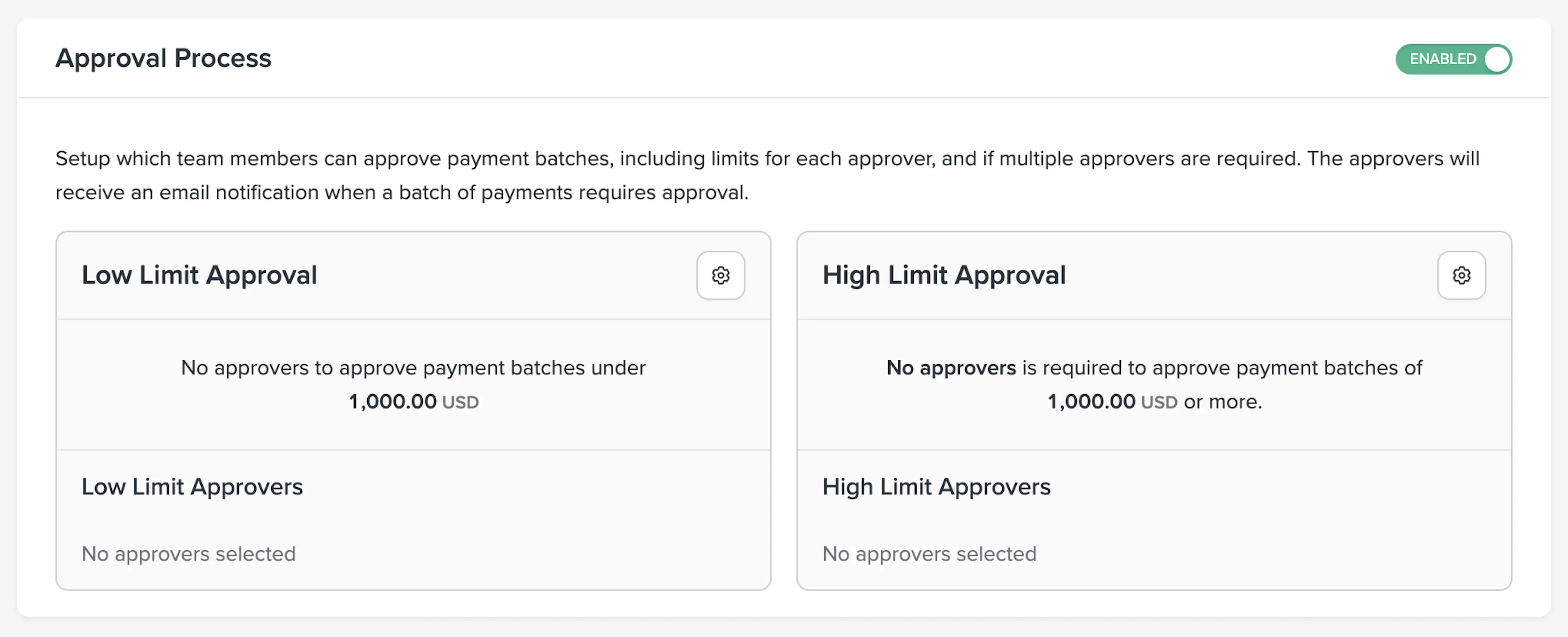Click the Low Limit Approvers heading
The image size is (1568, 637).
pos(192,486)
